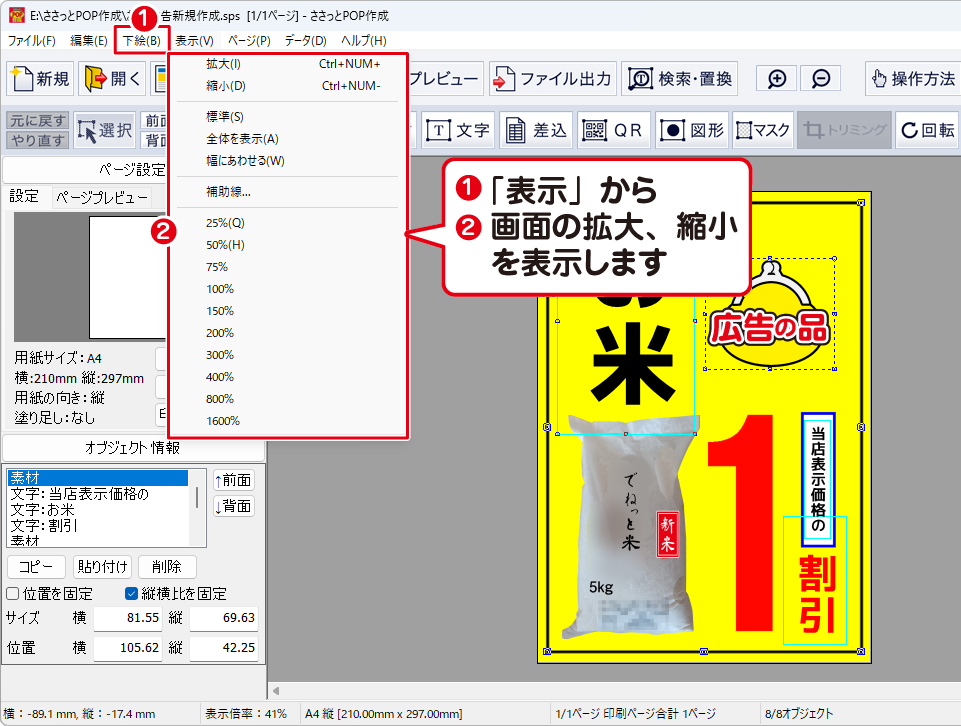Select the QR code tool

coord(615,130)
